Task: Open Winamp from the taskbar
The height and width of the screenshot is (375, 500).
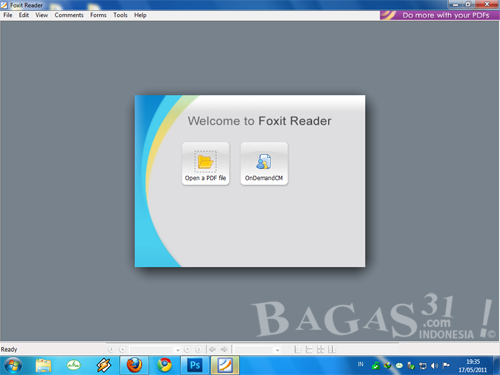Action: pyautogui.click(x=104, y=366)
